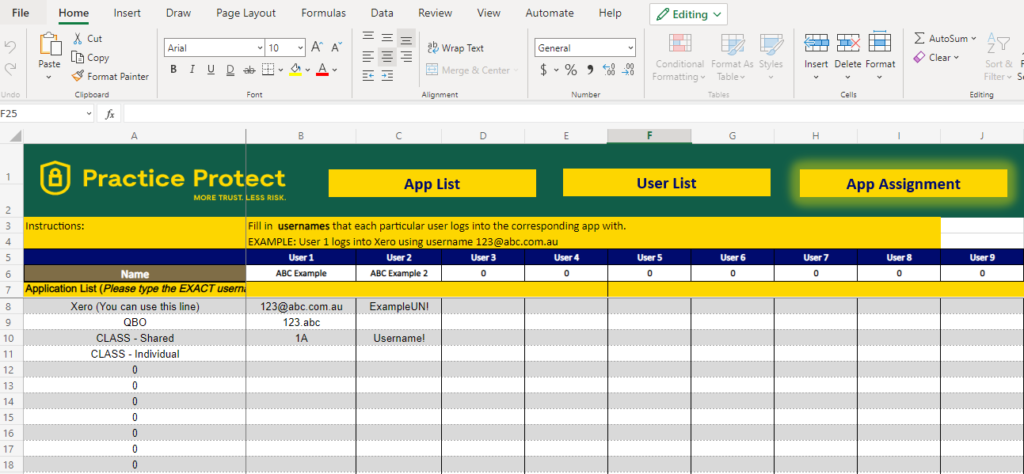1024x474 pixels.
Task: Open the Arial font name dropdown
Action: coord(259,48)
